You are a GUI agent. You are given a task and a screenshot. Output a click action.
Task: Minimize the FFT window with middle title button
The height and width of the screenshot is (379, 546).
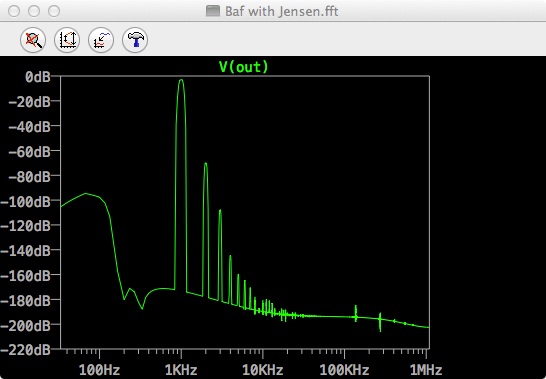tap(34, 11)
